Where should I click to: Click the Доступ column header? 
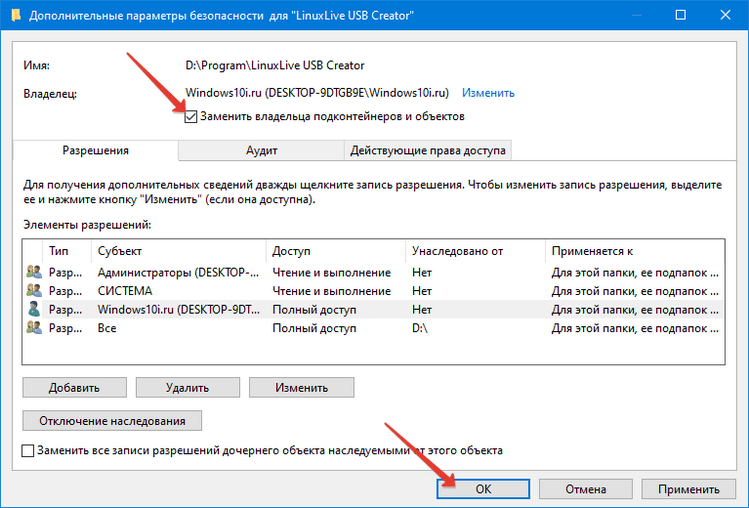pyautogui.click(x=336, y=251)
